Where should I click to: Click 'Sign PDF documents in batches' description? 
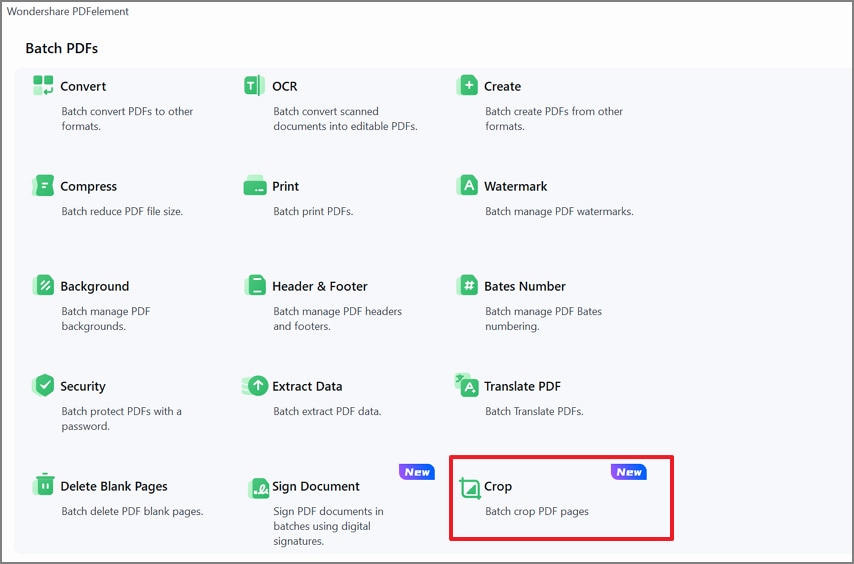pos(328,526)
